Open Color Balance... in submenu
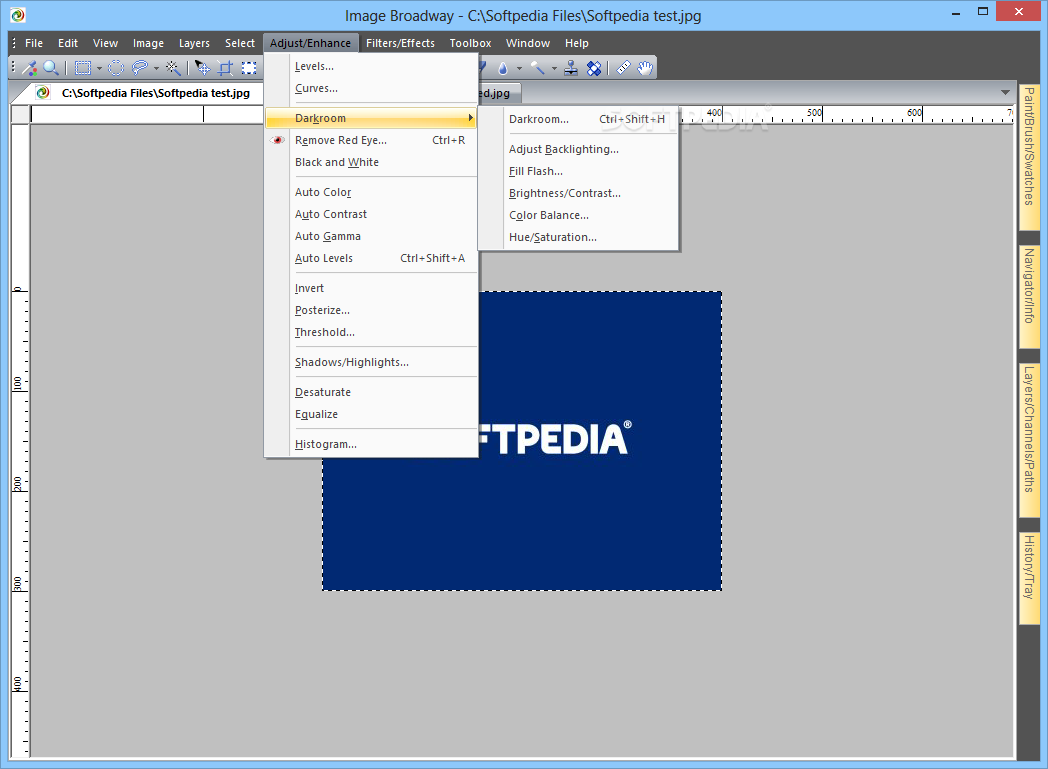Viewport: 1048px width, 769px height. click(578, 216)
